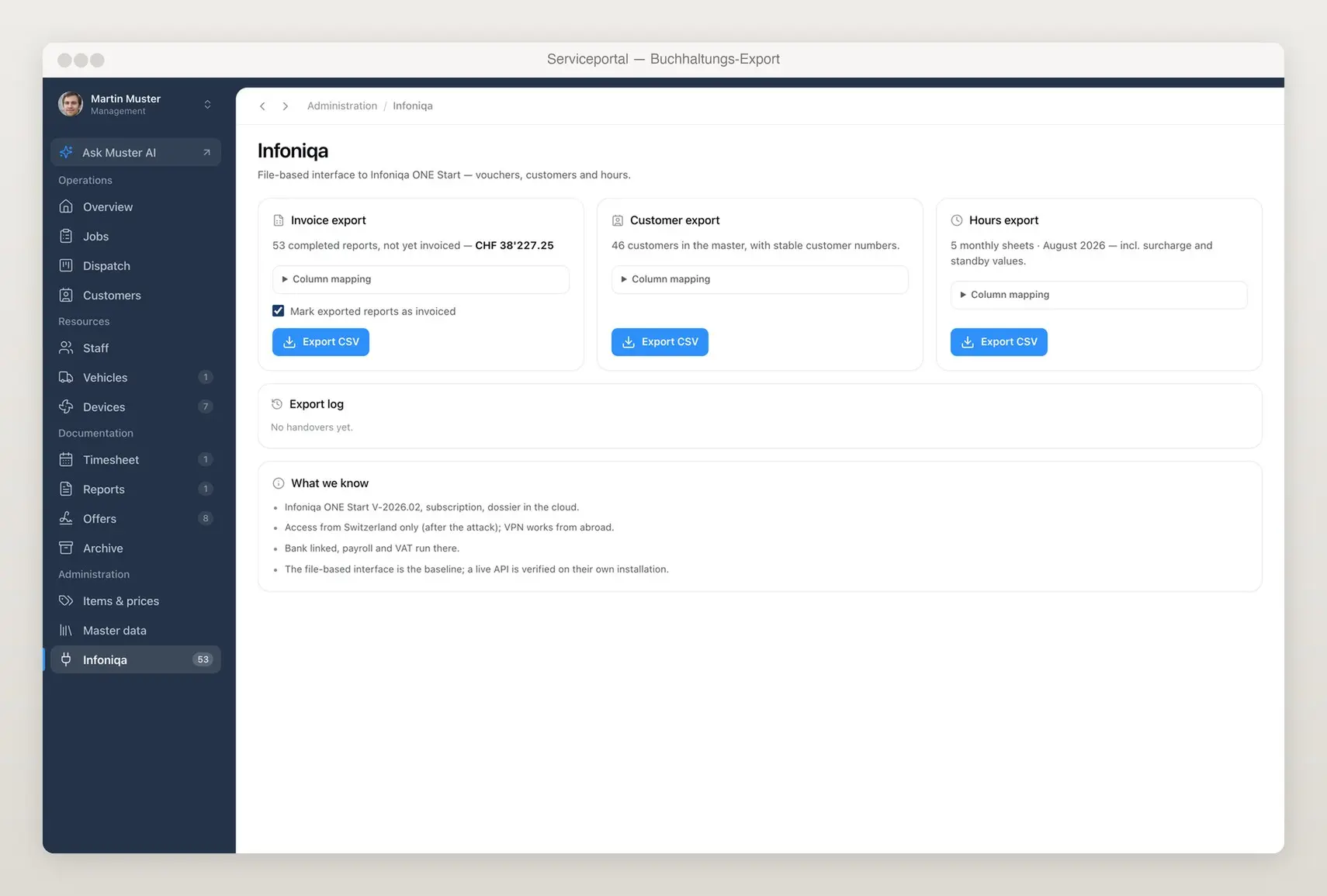Click the Timesheet calendar icon
This screenshot has width=1327, height=896.
66,459
